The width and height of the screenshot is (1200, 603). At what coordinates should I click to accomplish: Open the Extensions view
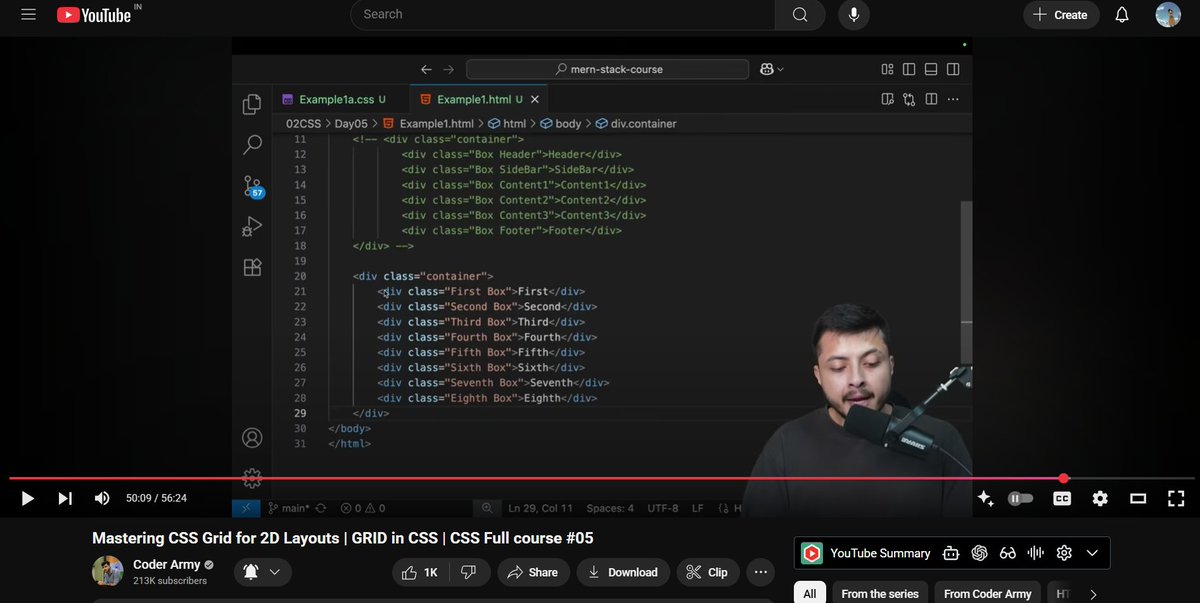click(252, 267)
